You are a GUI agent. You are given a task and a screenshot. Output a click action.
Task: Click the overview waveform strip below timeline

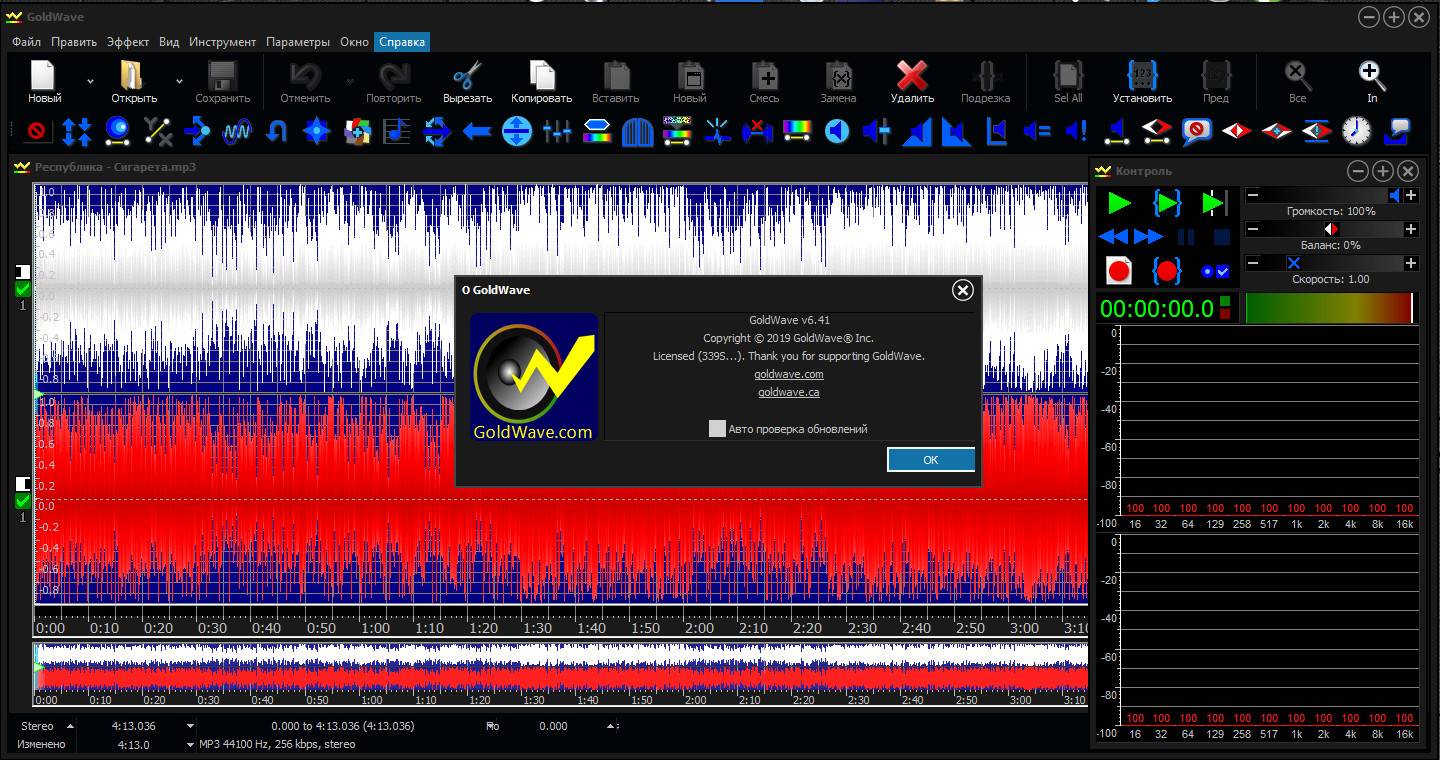pyautogui.click(x=561, y=669)
